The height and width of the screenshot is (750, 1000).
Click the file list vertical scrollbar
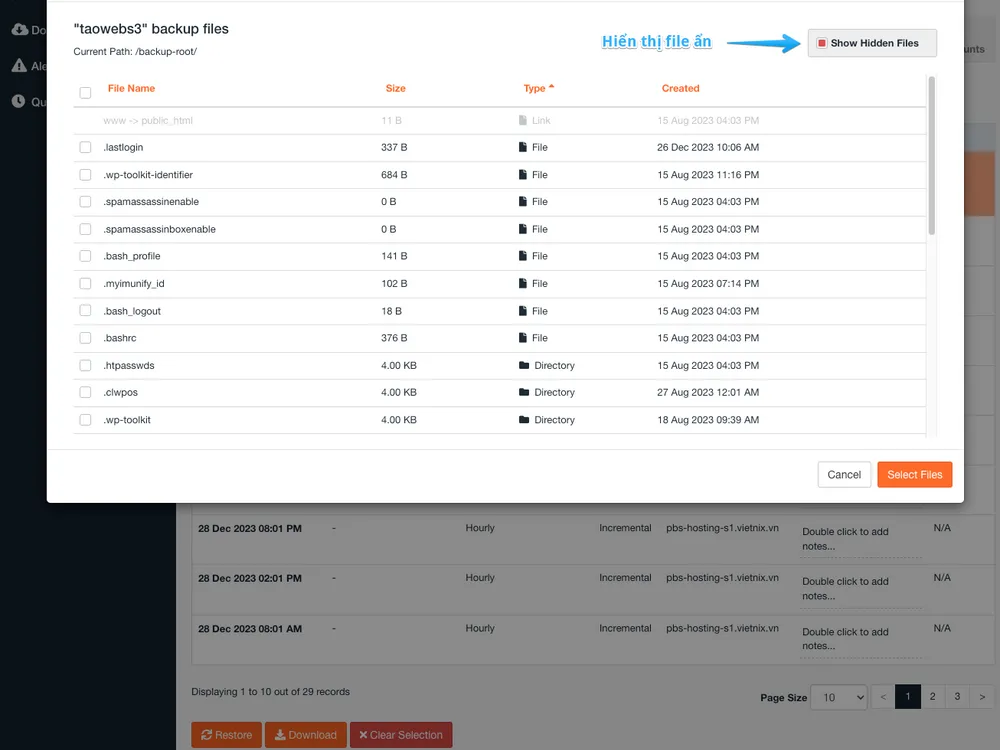932,157
